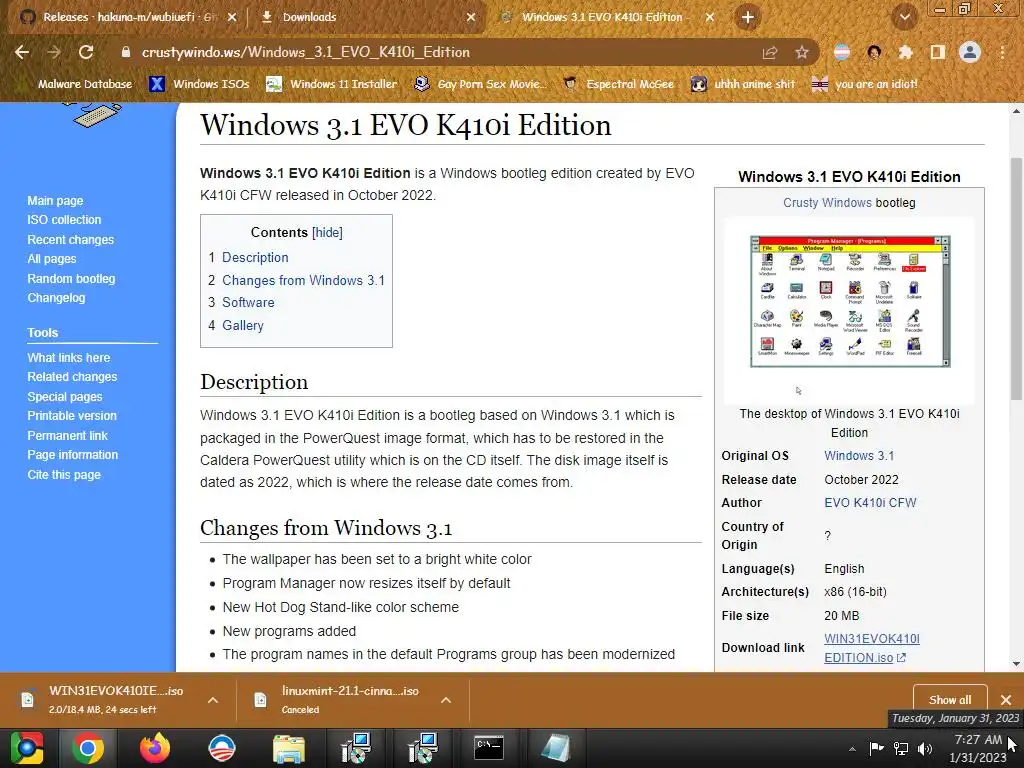Close the Releases hakuna-m/wubiuefi tab

click(232, 18)
